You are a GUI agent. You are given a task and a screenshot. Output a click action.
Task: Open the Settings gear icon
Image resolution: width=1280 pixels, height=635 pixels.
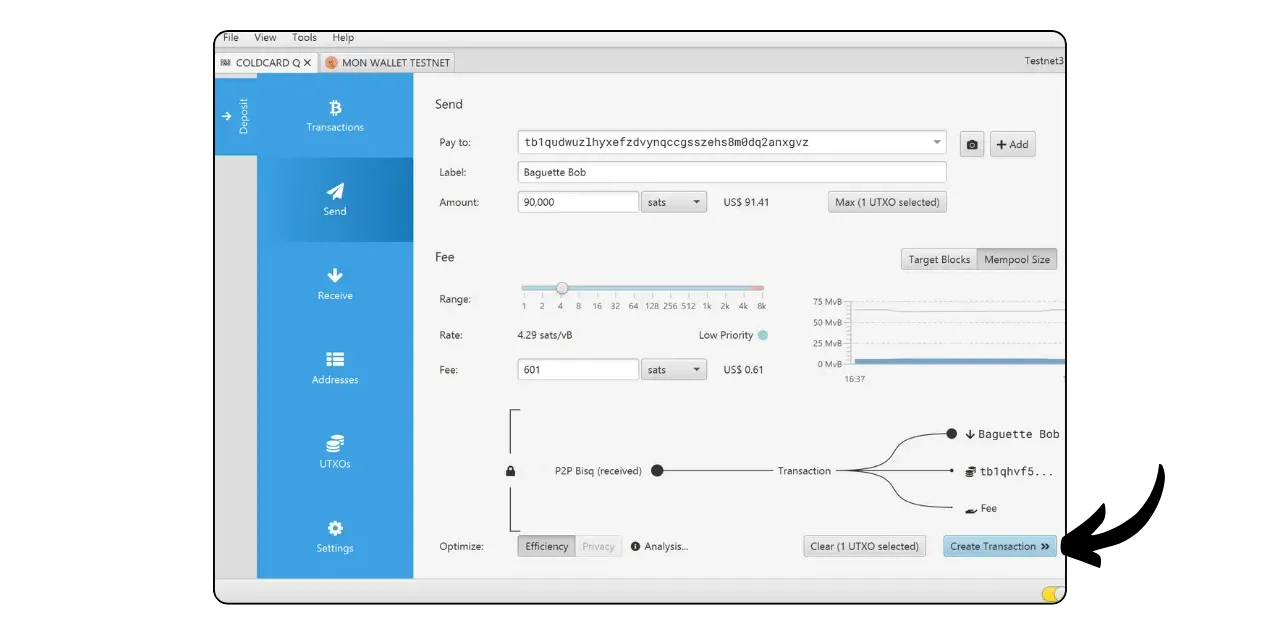click(x=335, y=528)
